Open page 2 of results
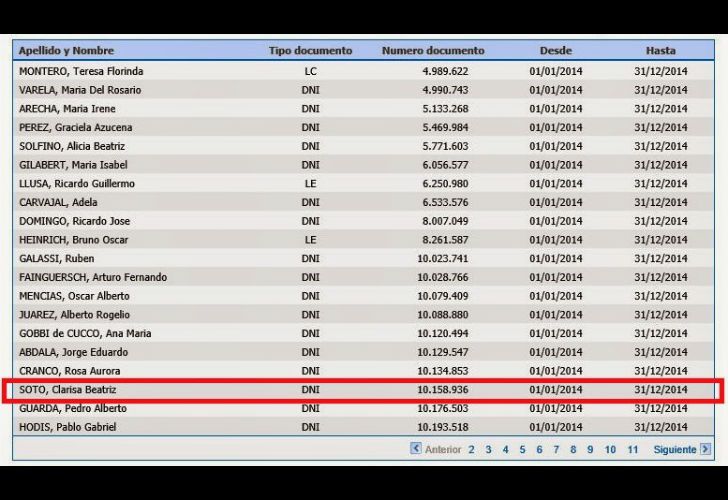The height and width of the screenshot is (500, 728). pos(471,449)
